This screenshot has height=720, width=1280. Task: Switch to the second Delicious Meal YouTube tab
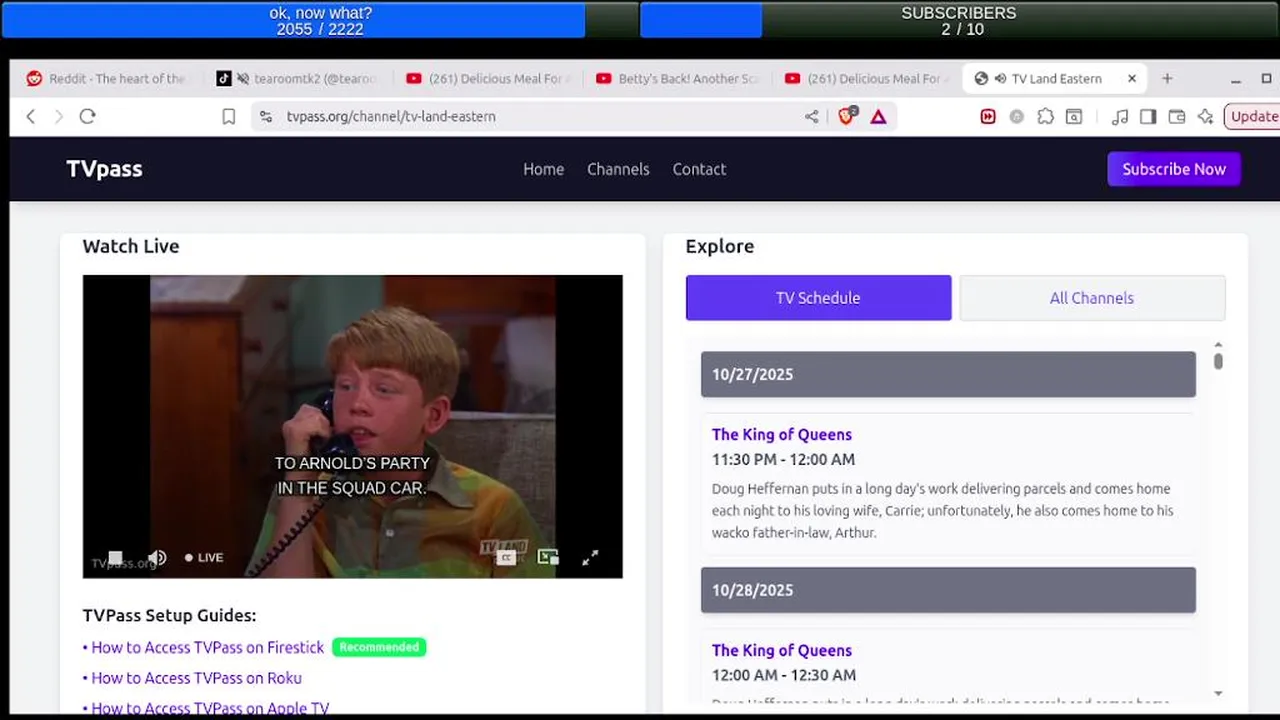pos(865,78)
